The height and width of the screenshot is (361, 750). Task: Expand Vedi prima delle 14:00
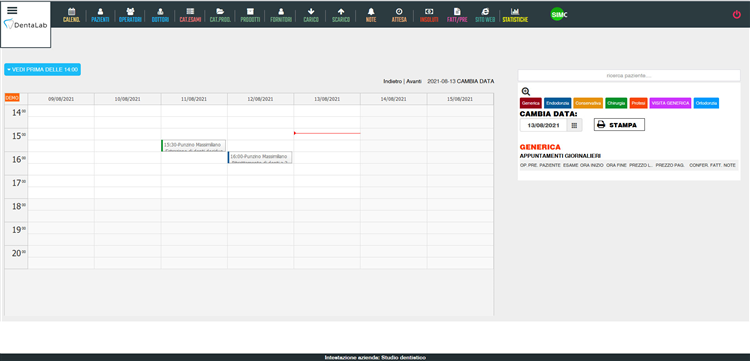43,69
